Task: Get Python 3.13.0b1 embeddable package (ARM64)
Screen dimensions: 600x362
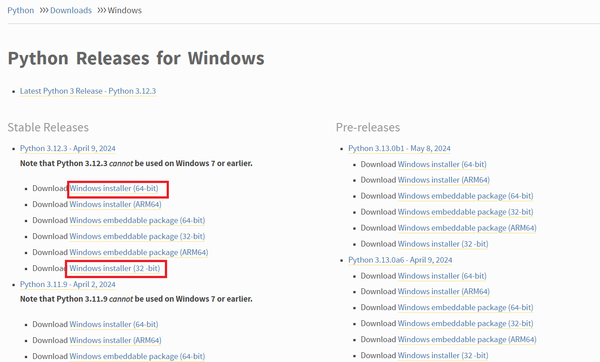Action: pyautogui.click(x=467, y=228)
